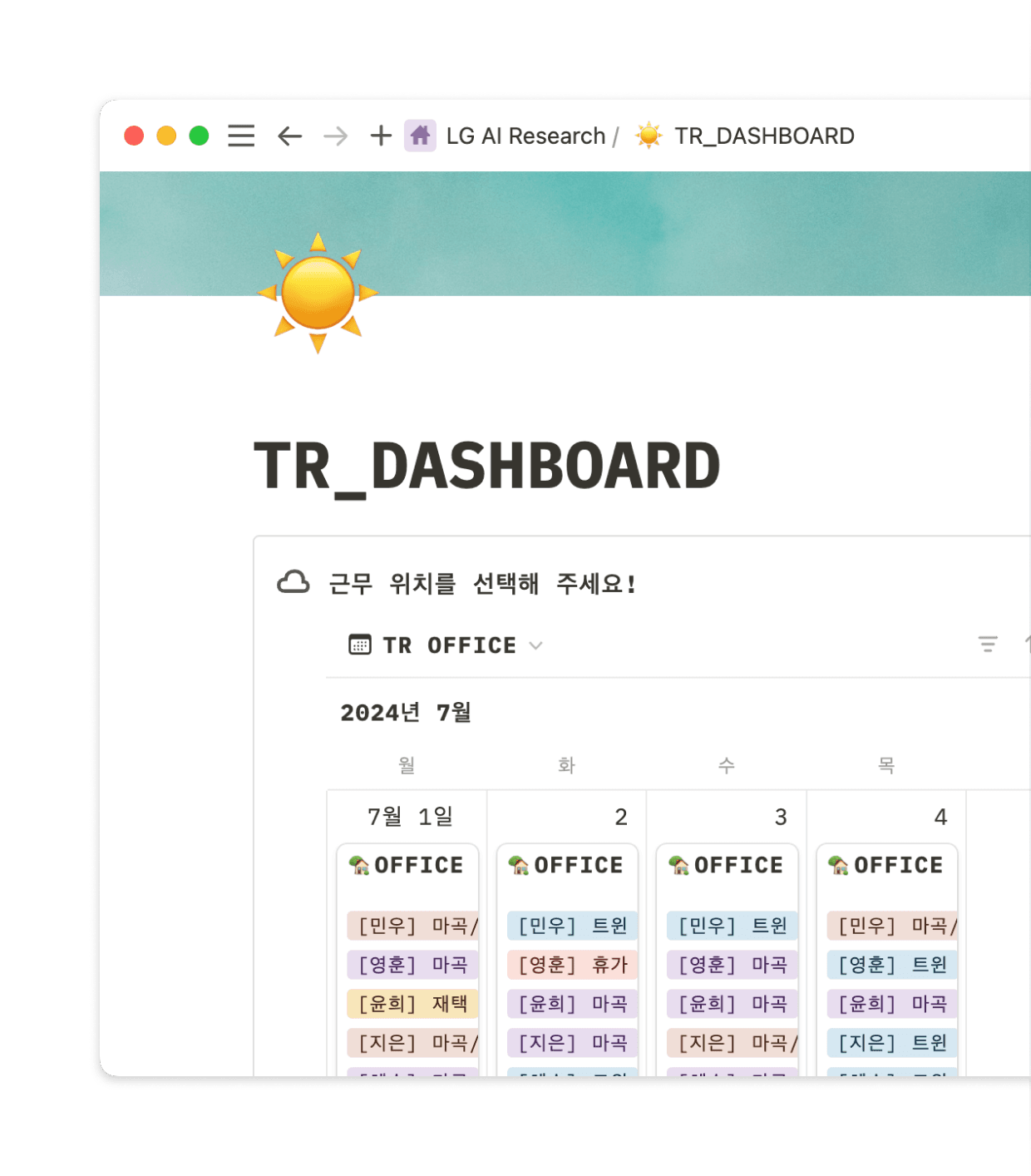Click the TR_DASHBOARD page title heading
This screenshot has height=1176, width=1031.
(487, 467)
